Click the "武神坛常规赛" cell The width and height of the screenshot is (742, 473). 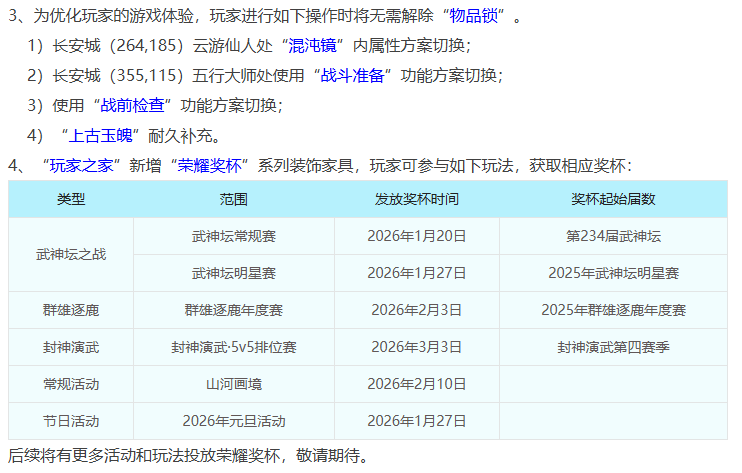tap(234, 236)
